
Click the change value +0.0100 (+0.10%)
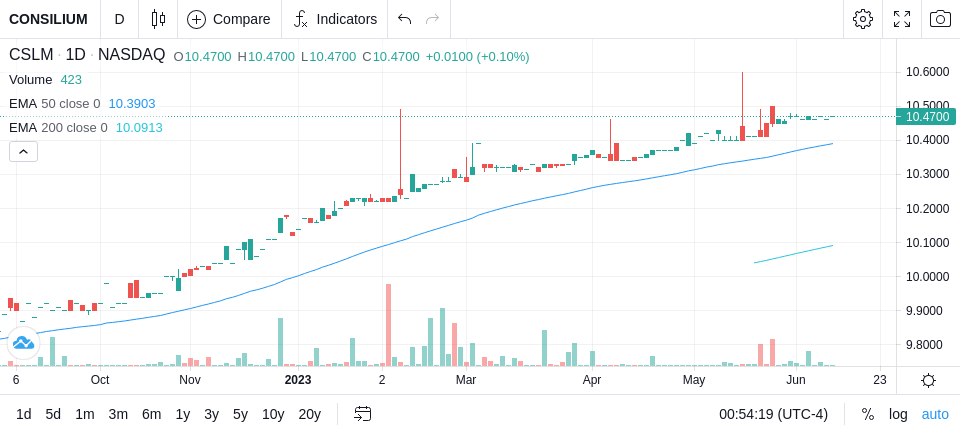478,57
